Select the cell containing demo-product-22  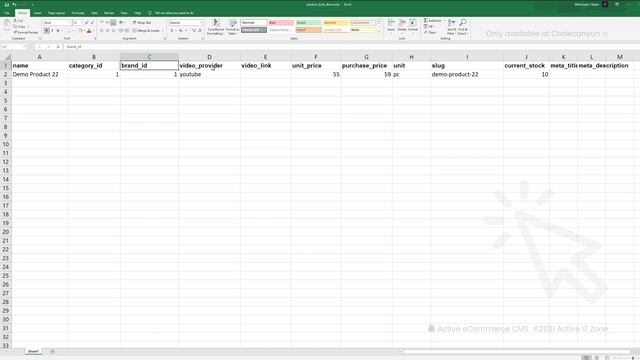[467, 74]
